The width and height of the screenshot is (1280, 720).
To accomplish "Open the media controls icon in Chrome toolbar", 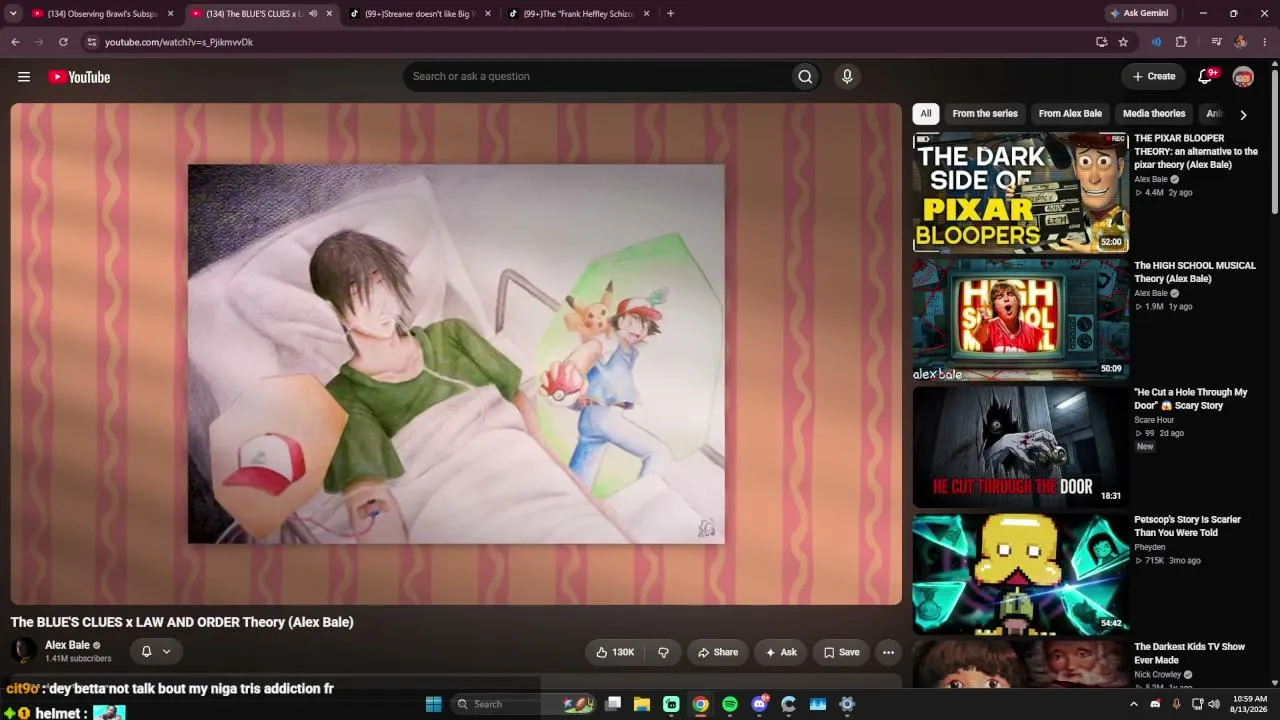I will click(x=1216, y=42).
